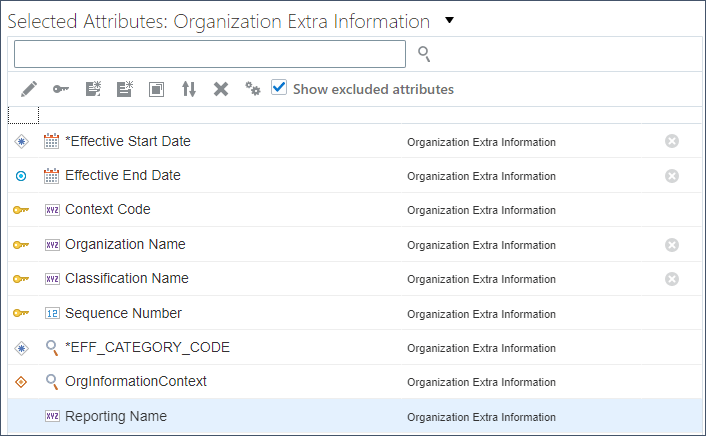The width and height of the screenshot is (706, 436).
Task: Click the search magnifier icon
Action: (424, 54)
